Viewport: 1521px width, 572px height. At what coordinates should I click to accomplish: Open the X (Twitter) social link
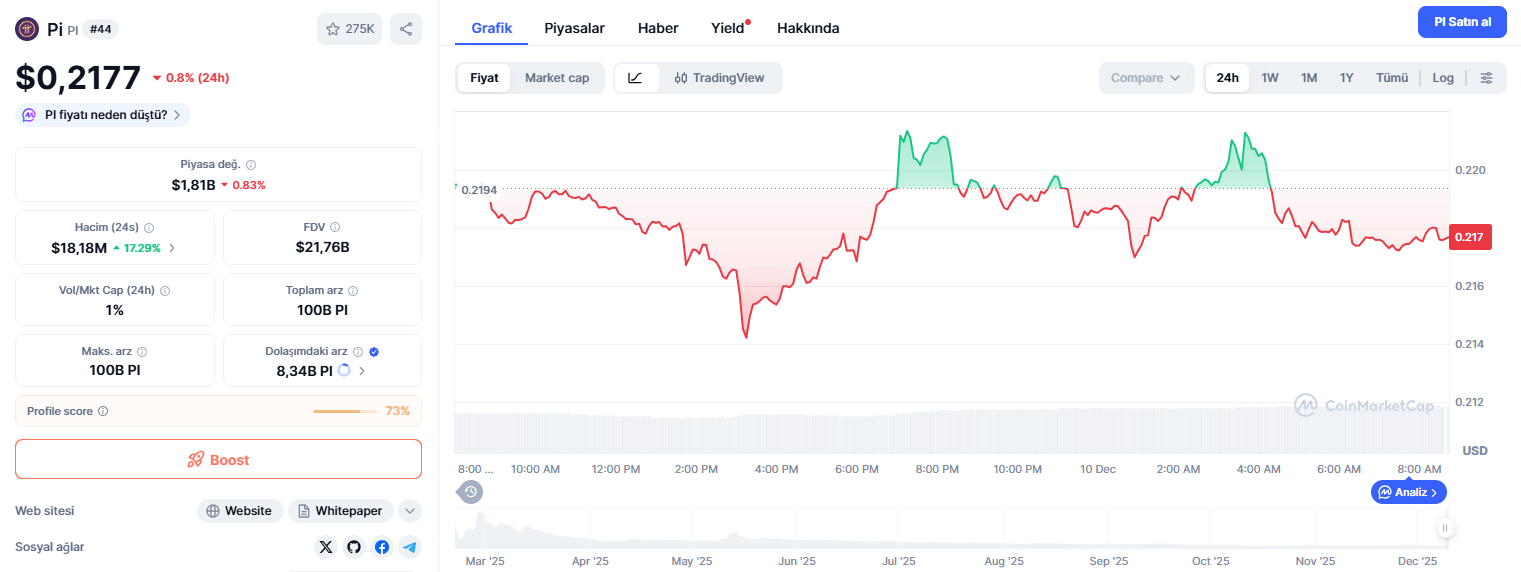[325, 547]
